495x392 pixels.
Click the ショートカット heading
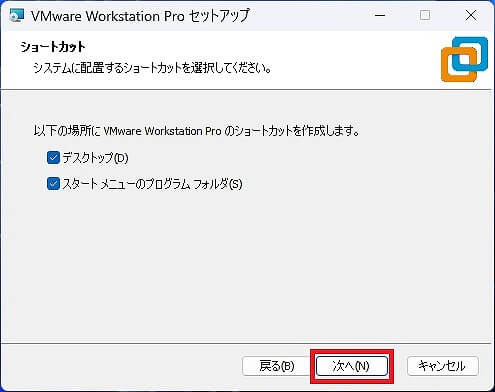pyautogui.click(x=53, y=47)
